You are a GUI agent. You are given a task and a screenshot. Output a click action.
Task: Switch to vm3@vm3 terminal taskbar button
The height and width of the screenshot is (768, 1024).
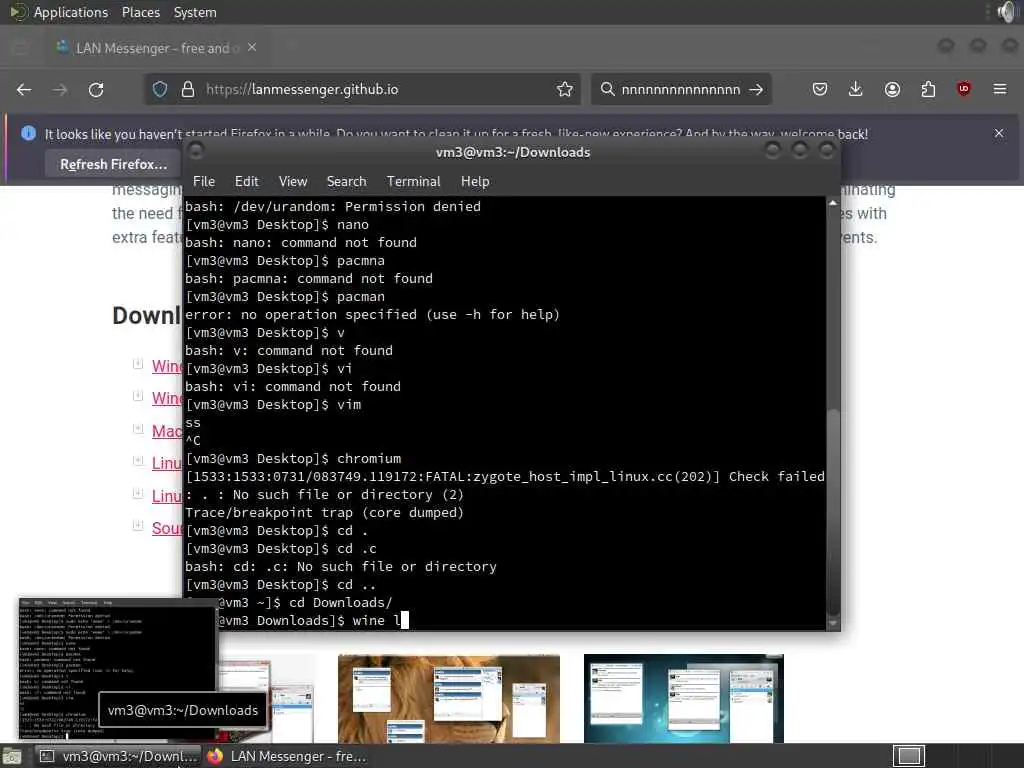coord(118,756)
